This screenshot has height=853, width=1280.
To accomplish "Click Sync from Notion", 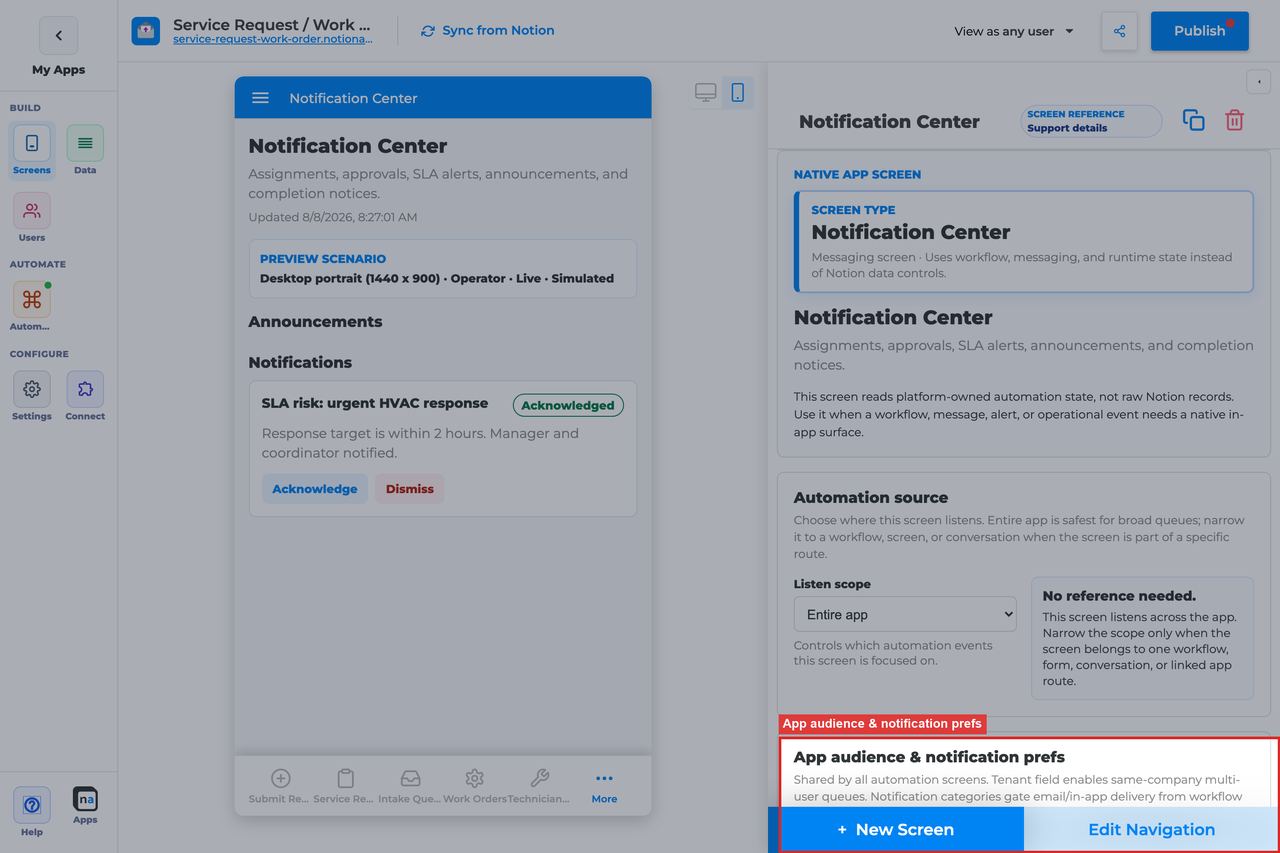I will [x=488, y=31].
